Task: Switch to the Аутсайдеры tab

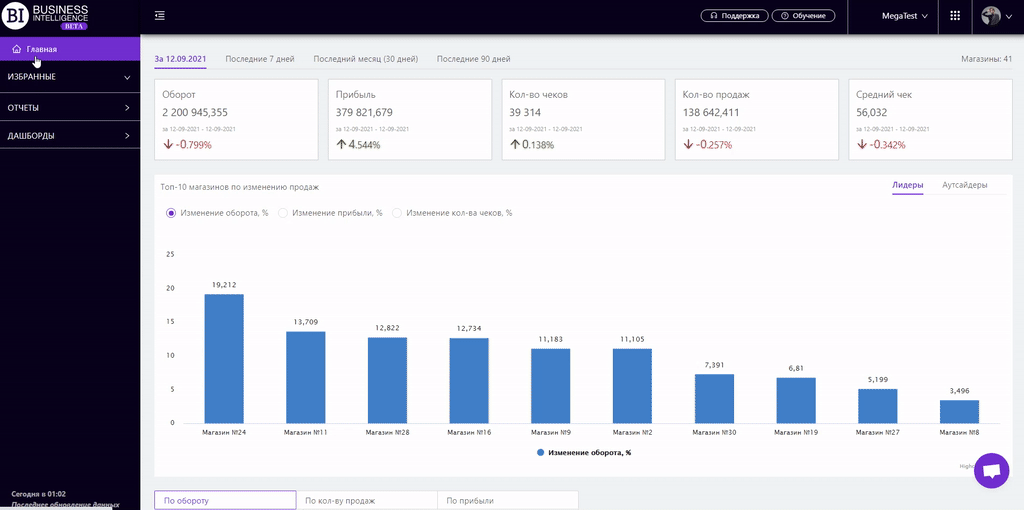Action: (x=964, y=185)
